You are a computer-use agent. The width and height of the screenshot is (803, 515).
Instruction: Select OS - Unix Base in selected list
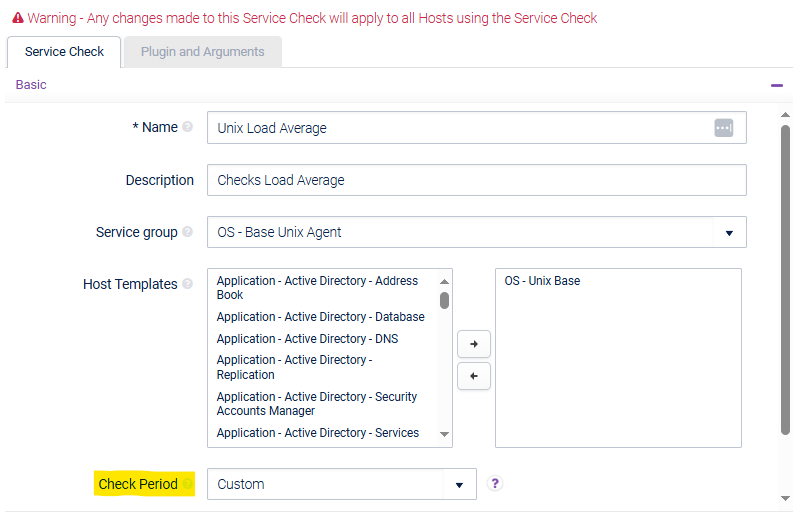click(x=542, y=281)
